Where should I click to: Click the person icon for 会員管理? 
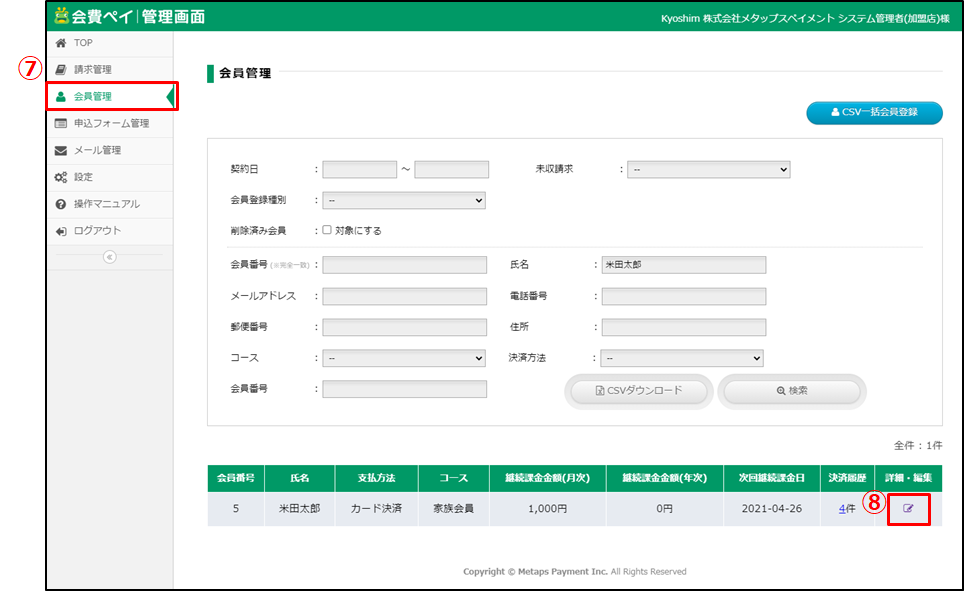click(61, 97)
